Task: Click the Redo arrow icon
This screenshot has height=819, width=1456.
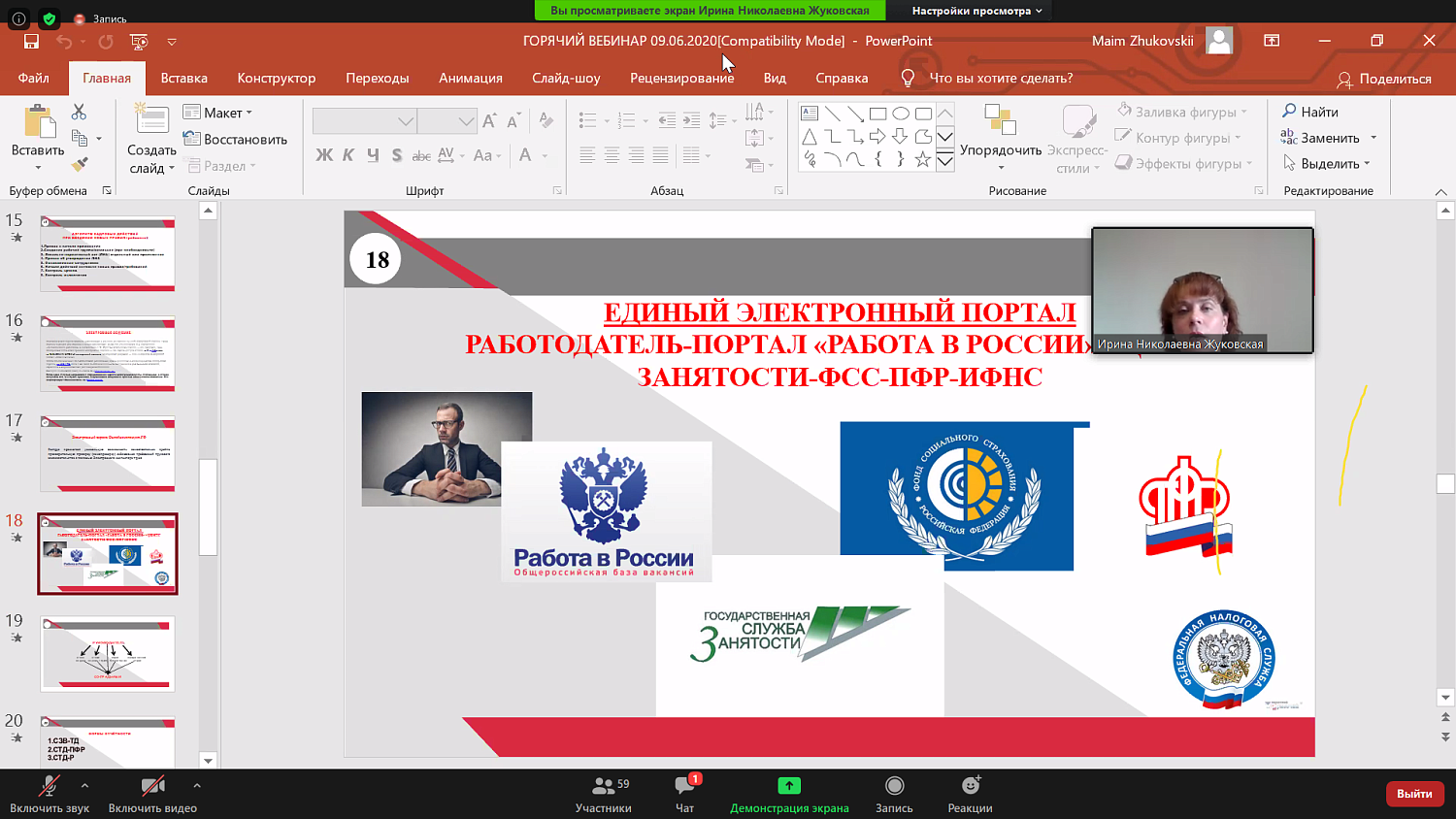Action: 106,41
